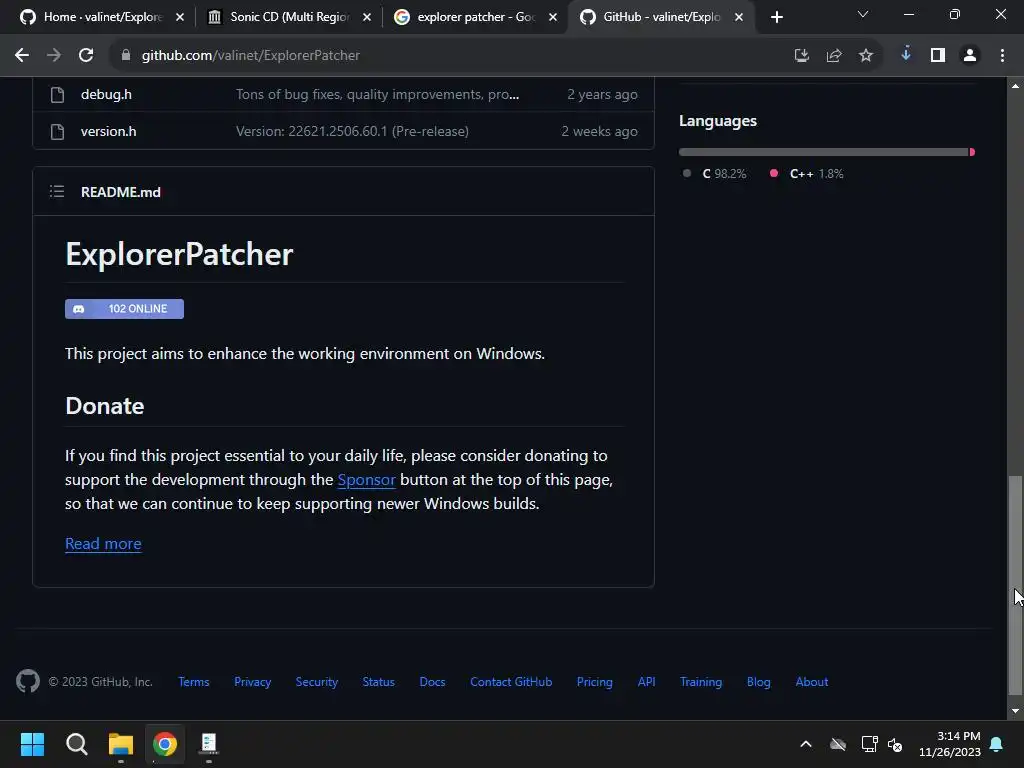
Task: Click the Read more link
Action: click(103, 543)
